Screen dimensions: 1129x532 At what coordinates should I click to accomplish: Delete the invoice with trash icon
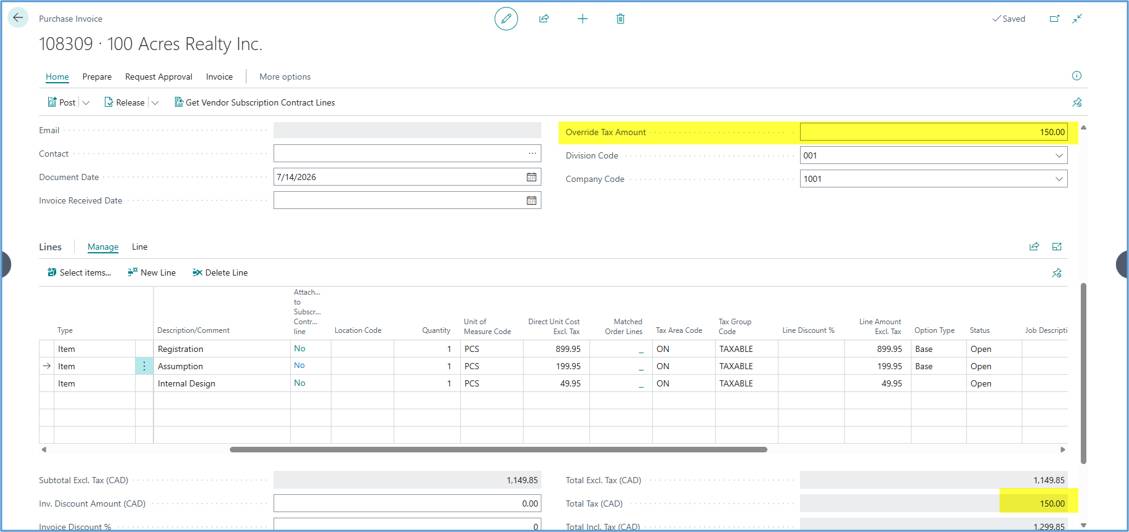pos(620,19)
